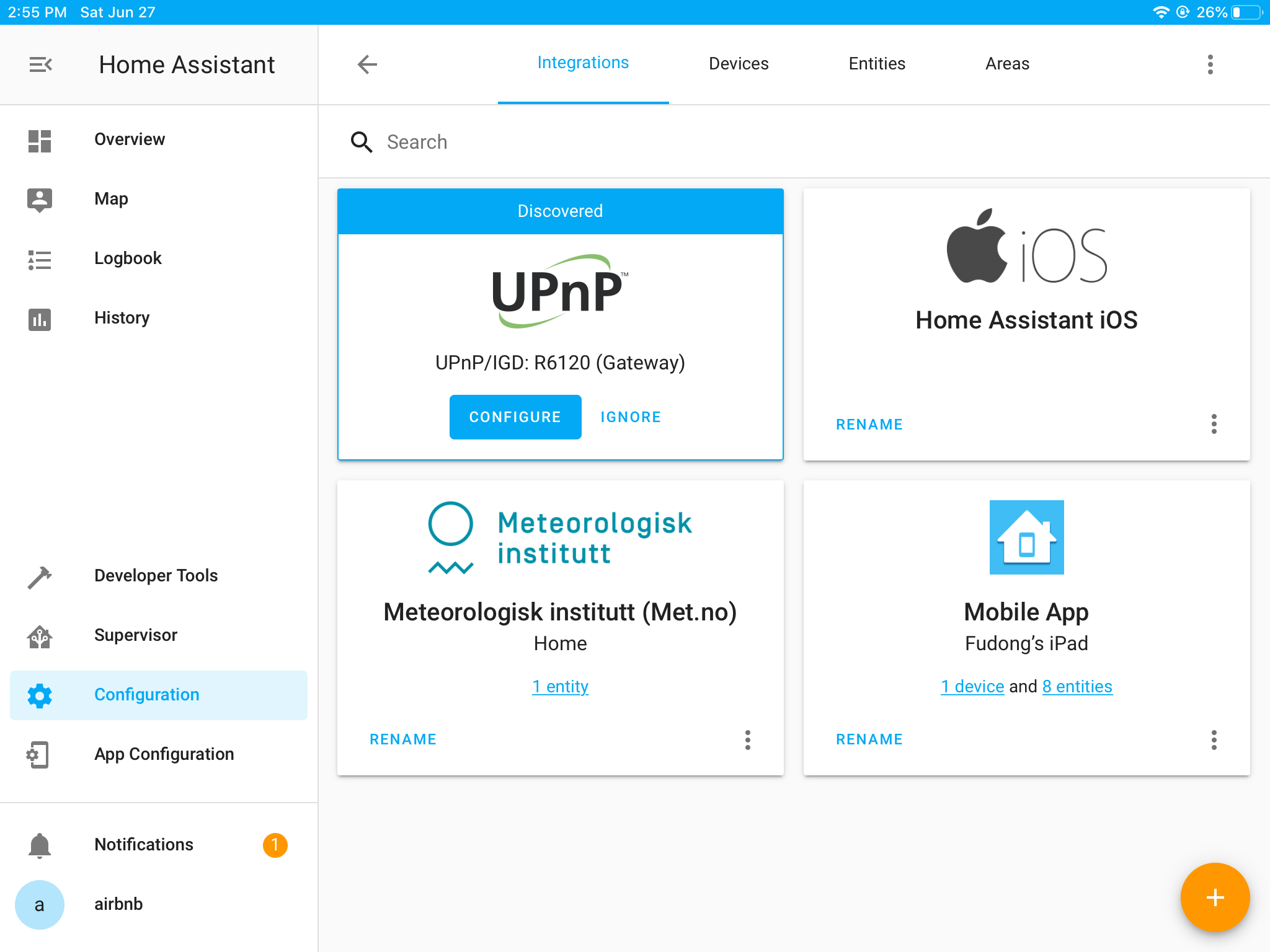Expand the Home Assistant iOS options menu
Viewport: 1270px width, 952px height.
[1213, 424]
